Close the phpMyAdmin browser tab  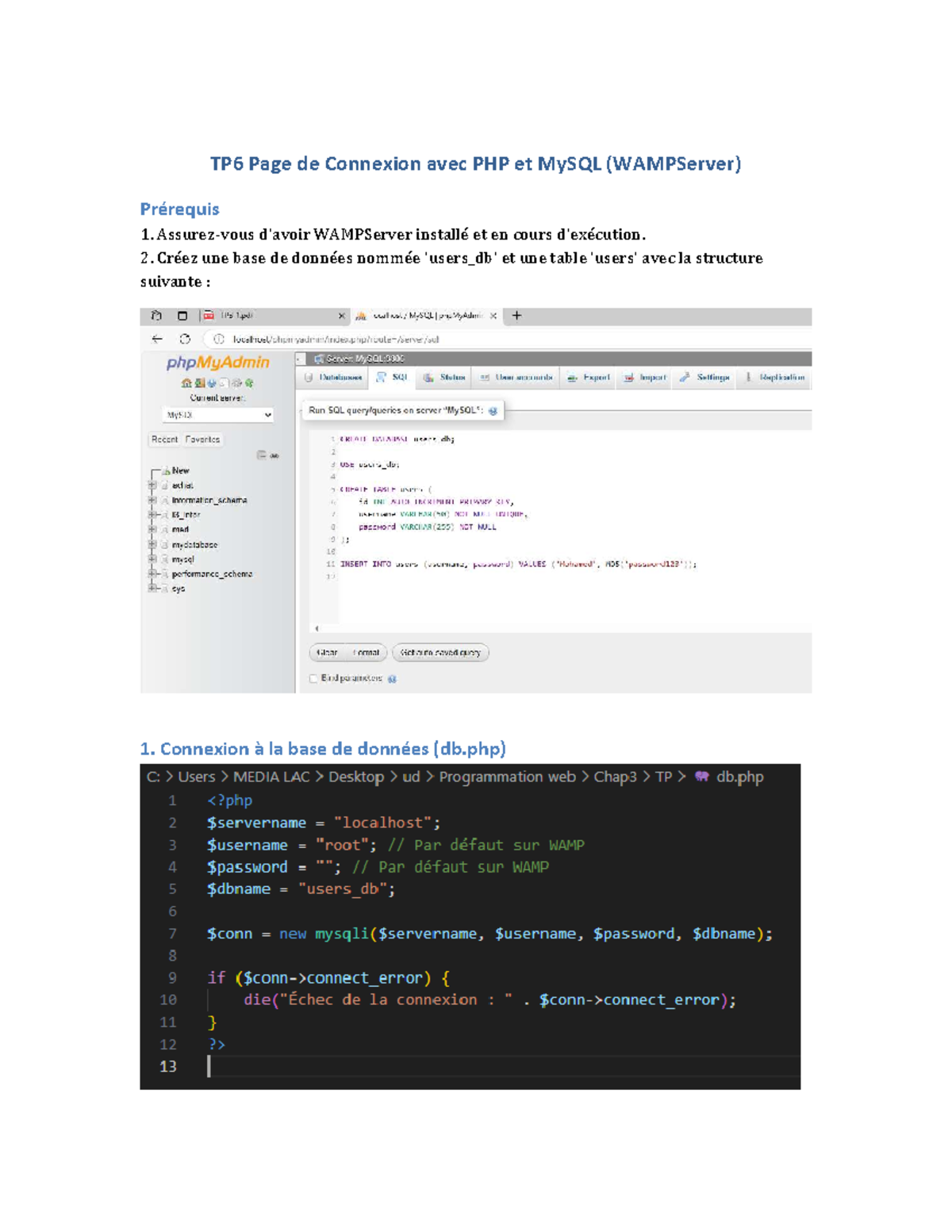[493, 316]
